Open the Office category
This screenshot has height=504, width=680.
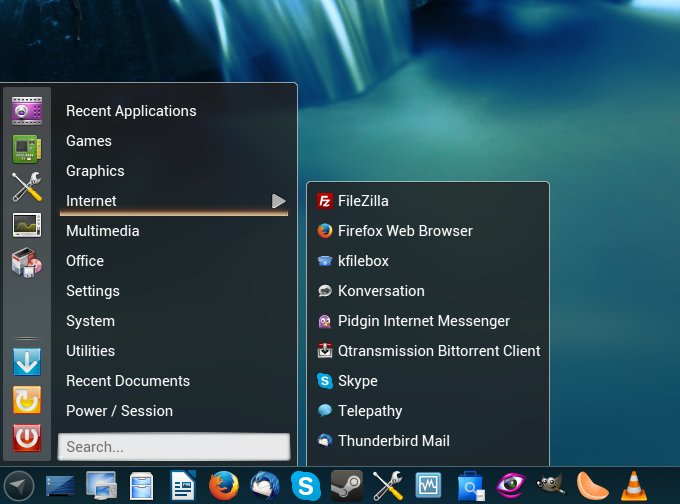pyautogui.click(x=174, y=261)
